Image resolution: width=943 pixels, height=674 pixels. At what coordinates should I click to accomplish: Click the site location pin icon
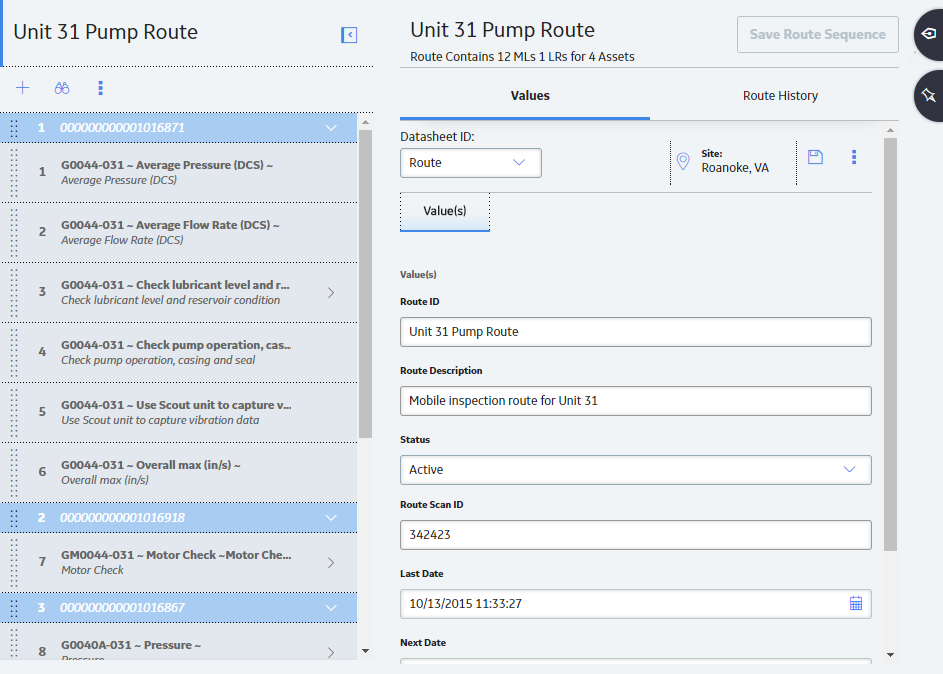click(x=683, y=161)
